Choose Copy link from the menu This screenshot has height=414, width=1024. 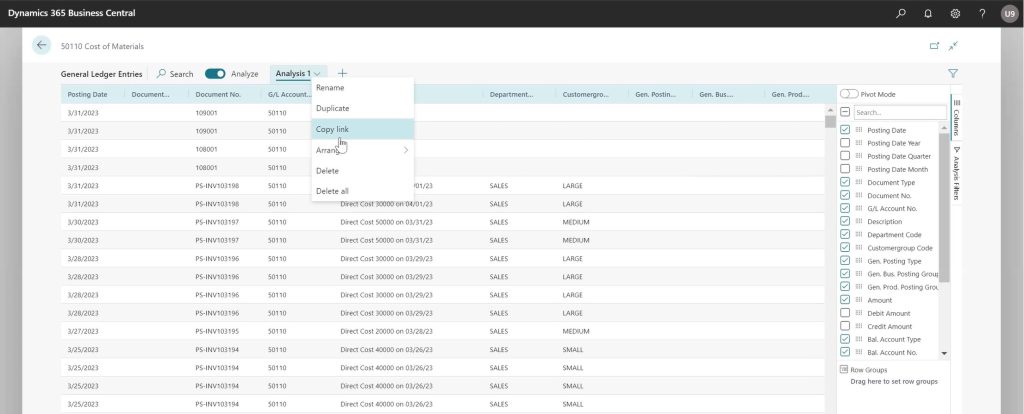362,129
